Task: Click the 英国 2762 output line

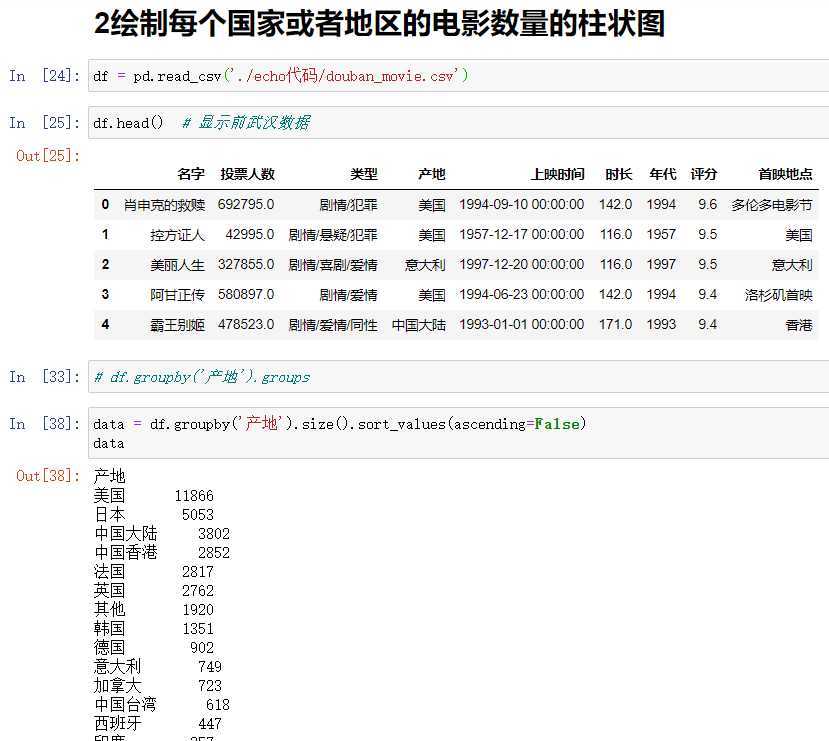Action: click(x=154, y=590)
